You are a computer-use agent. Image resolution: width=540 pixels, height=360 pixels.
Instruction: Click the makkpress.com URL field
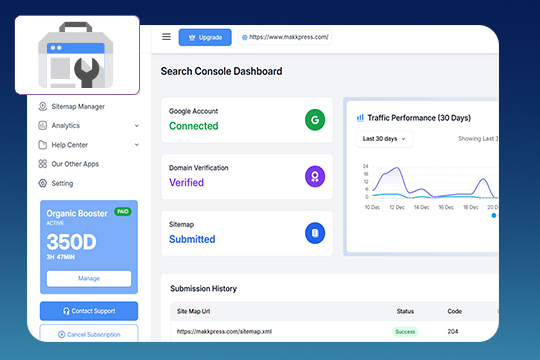coord(285,37)
